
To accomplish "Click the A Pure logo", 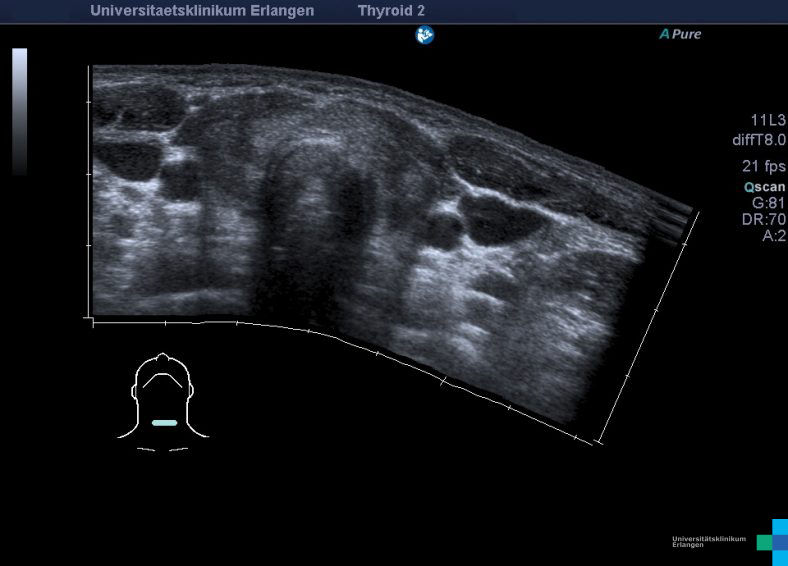I will [x=680, y=34].
